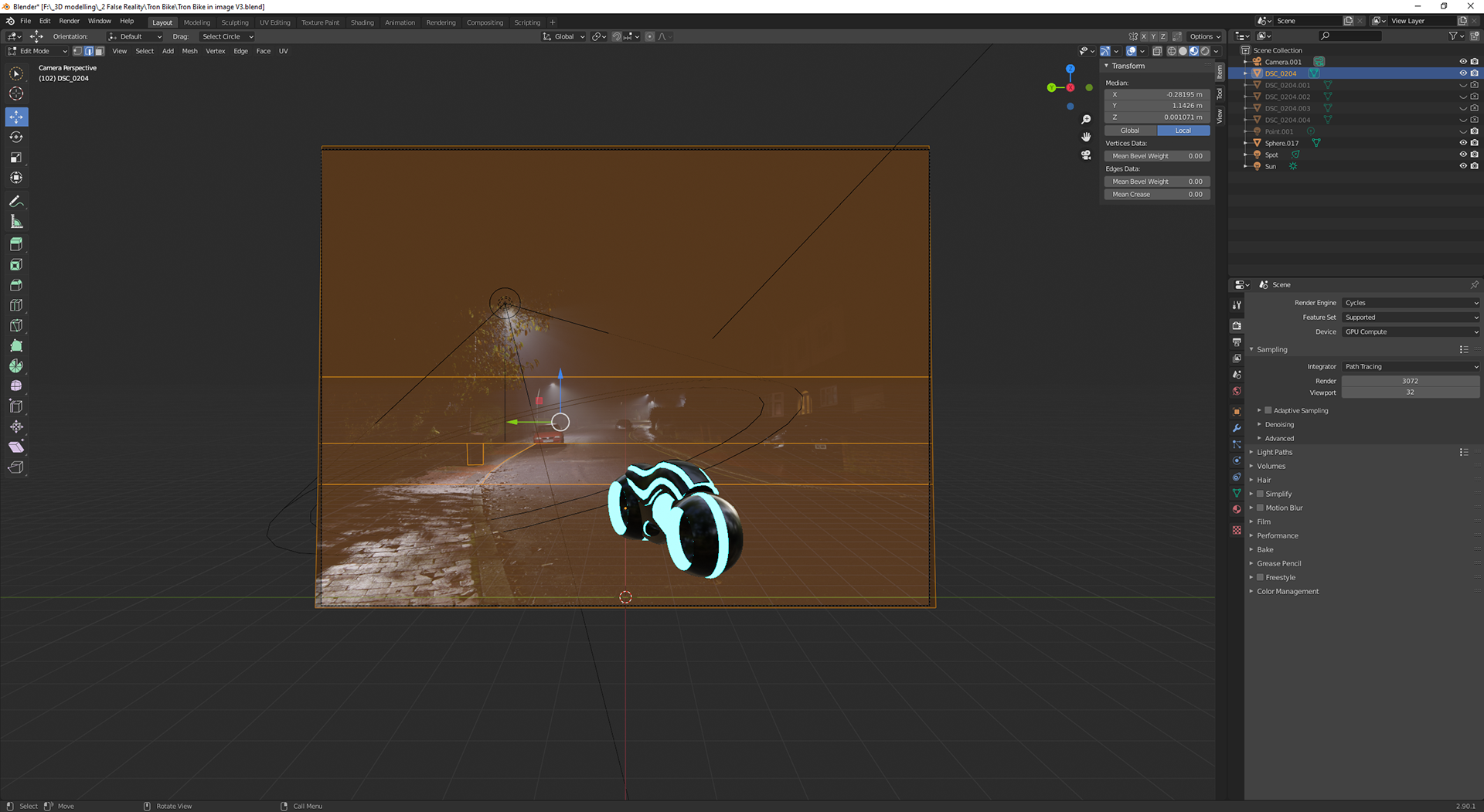Screen dimensions: 1484x812
Task: Toggle X-ray display in viewport header
Action: click(1157, 51)
